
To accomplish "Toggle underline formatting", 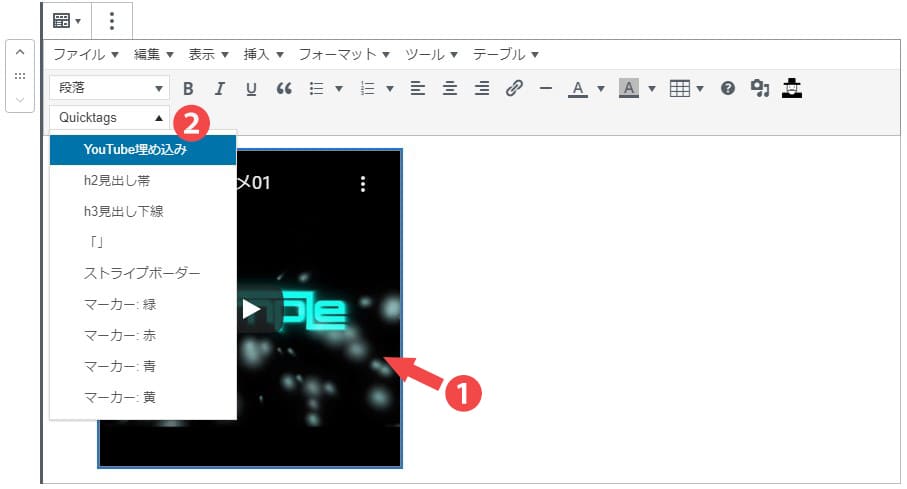I will tap(251, 88).
